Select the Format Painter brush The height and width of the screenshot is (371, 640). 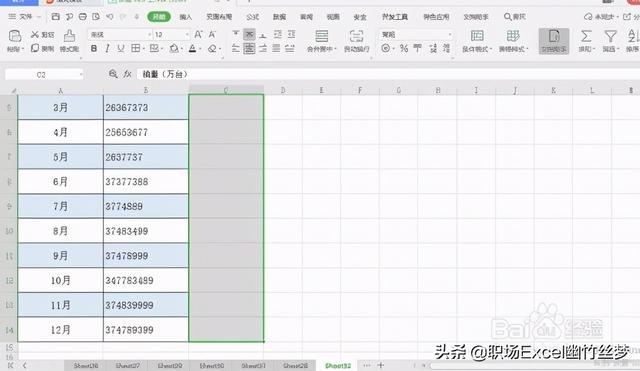69,36
